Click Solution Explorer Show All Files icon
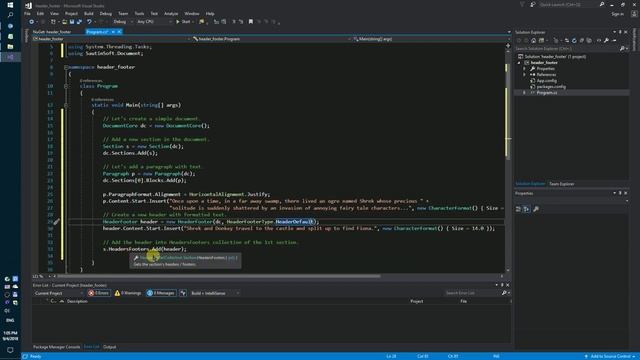Viewport: 640px width, 360px height. click(x=589, y=40)
